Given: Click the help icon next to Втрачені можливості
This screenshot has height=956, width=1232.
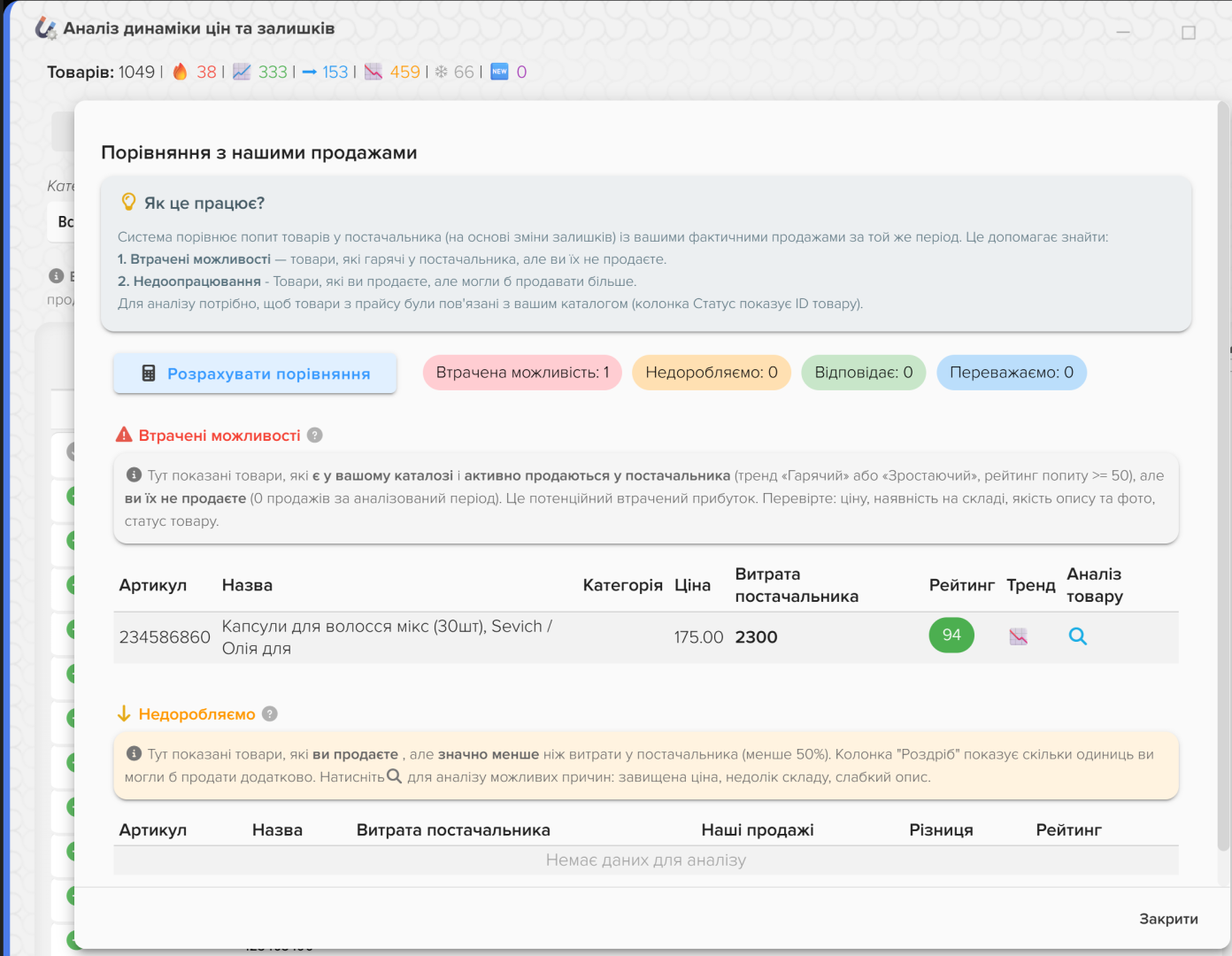Looking at the screenshot, I should click(x=314, y=436).
